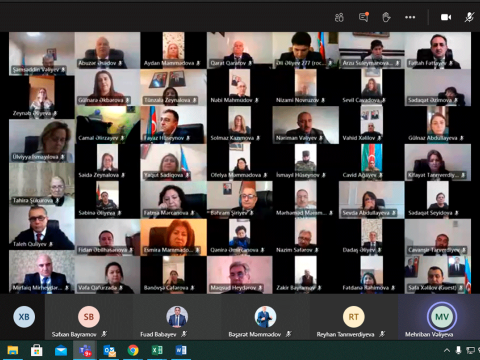
Task: Click the Nizami Novruzov name label
Action: pyautogui.click(x=297, y=100)
